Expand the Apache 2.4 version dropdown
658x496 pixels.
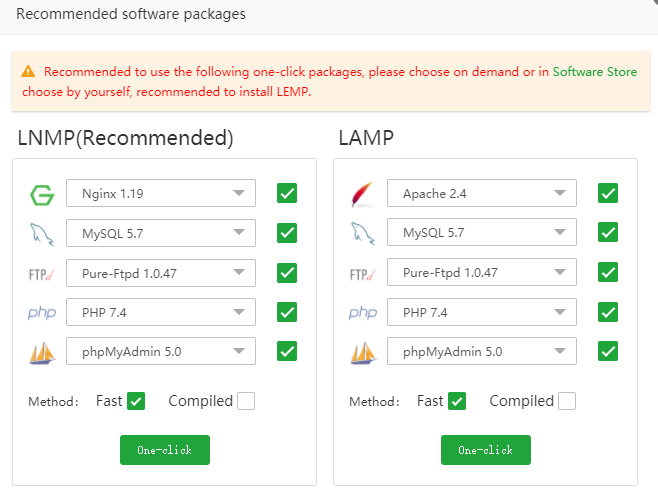(481, 193)
